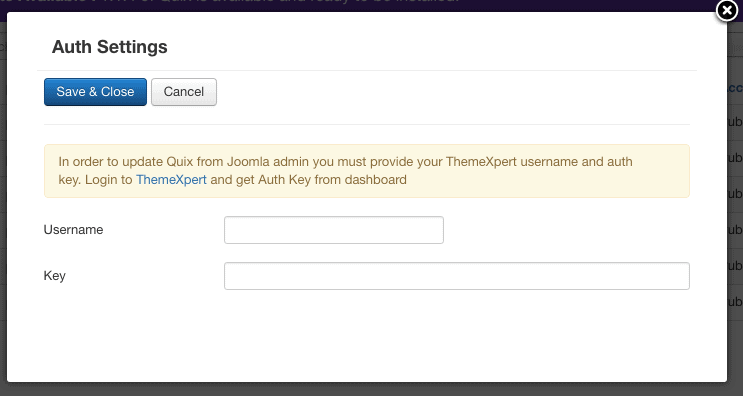Click the Username label text
Viewport: 743px width, 396px height.
point(73,230)
